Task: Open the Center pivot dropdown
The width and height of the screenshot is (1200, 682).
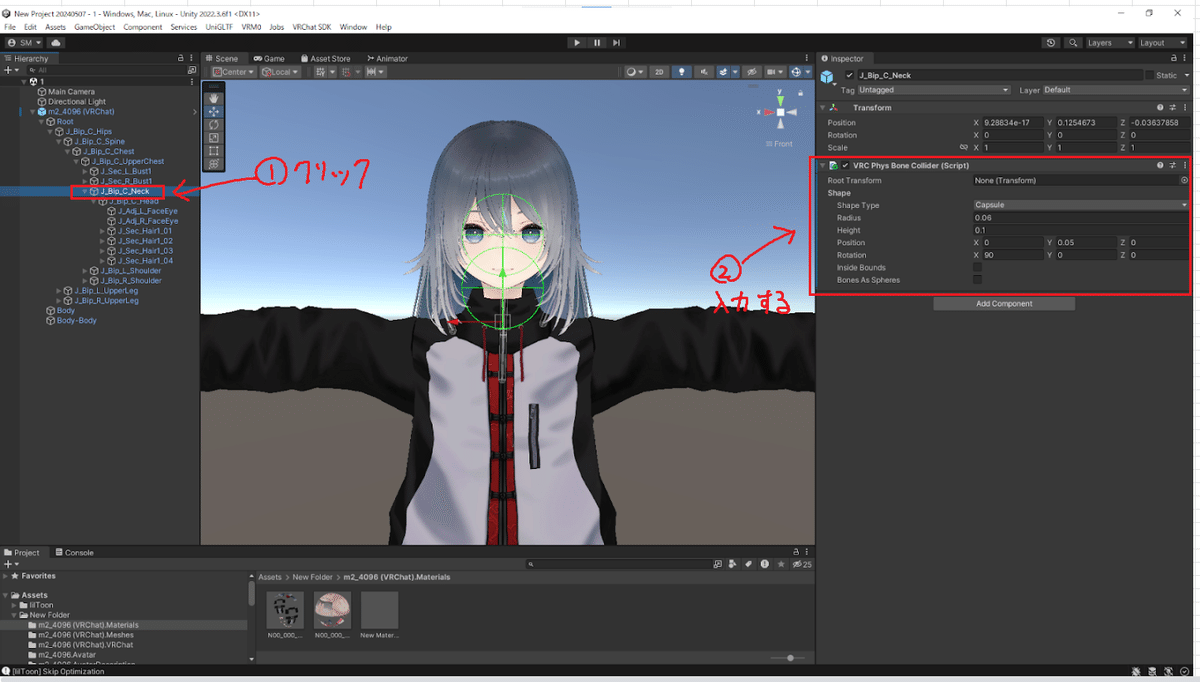Action: [232, 72]
